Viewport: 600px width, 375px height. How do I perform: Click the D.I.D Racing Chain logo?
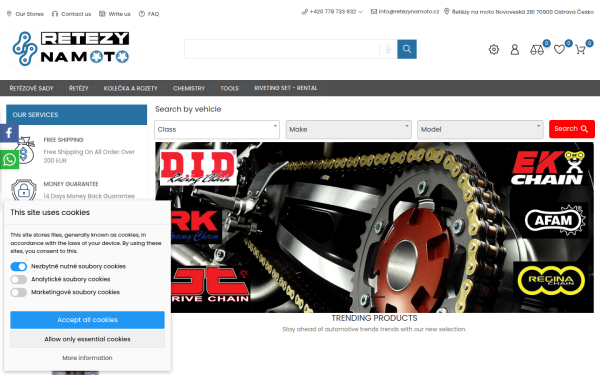[x=198, y=168]
